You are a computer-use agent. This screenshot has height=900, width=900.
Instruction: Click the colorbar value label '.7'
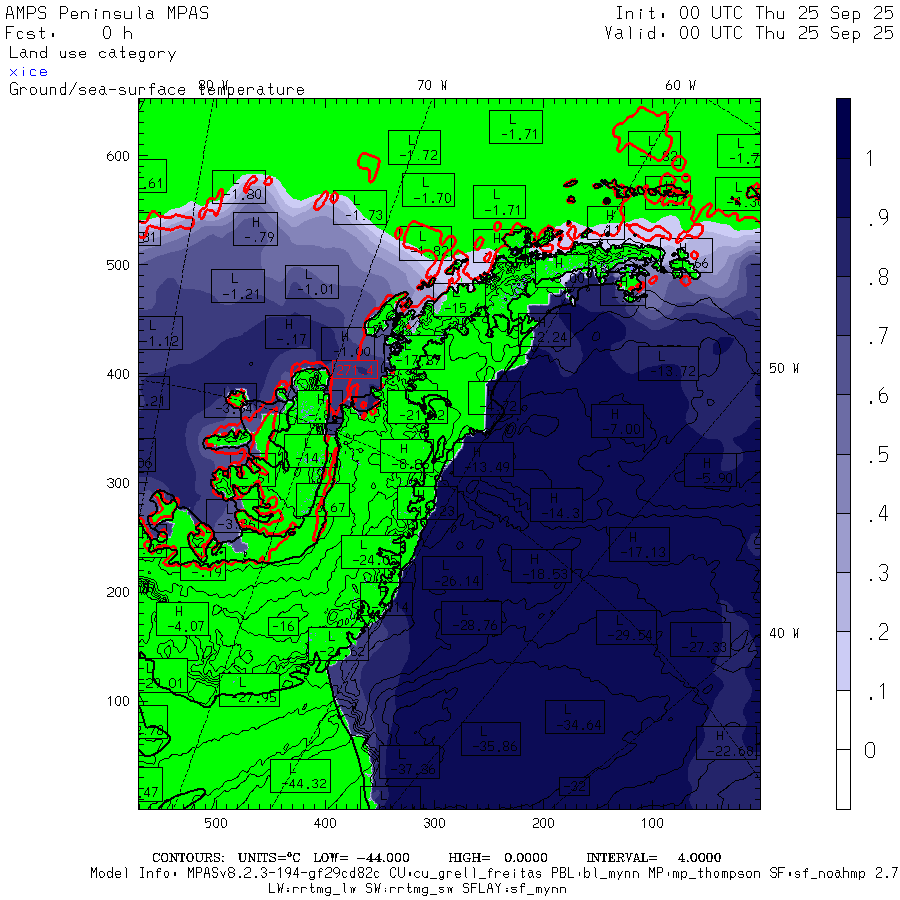[x=879, y=336]
